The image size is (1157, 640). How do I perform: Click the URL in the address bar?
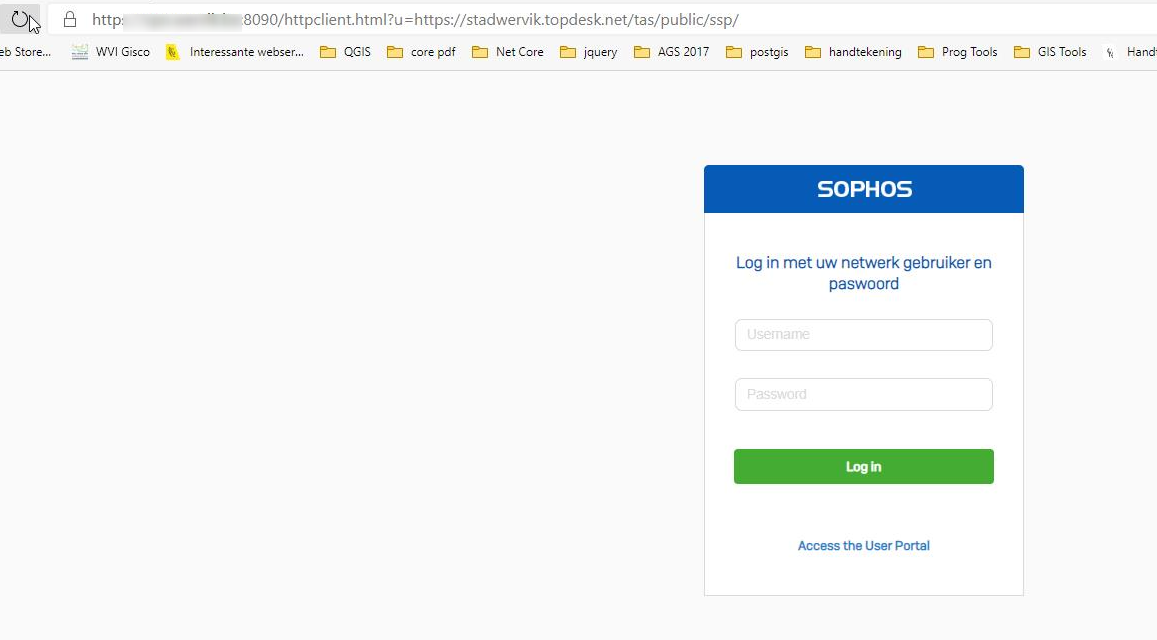[x=415, y=20]
